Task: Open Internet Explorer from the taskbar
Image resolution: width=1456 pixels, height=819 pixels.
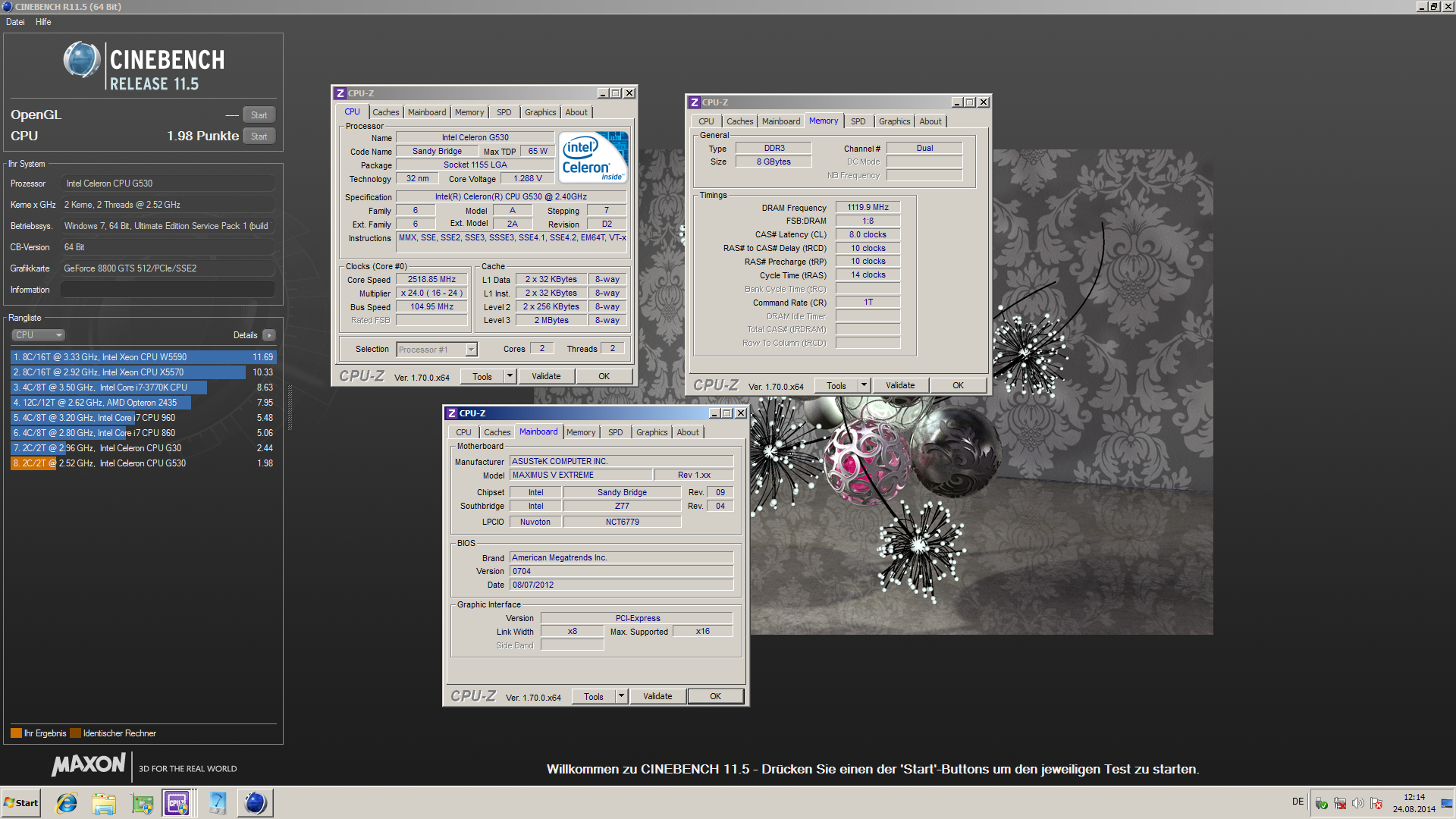Action: click(67, 803)
